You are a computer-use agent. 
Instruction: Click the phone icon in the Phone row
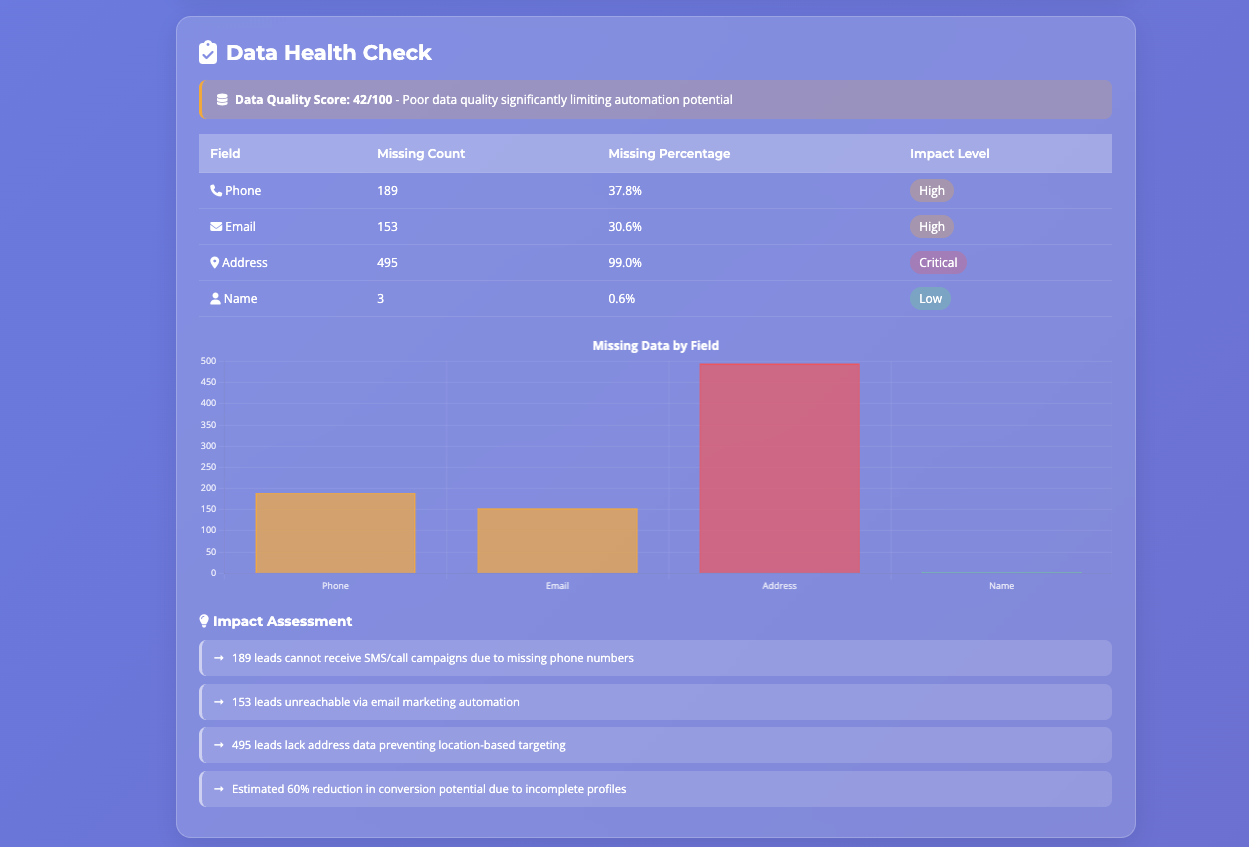[214, 190]
